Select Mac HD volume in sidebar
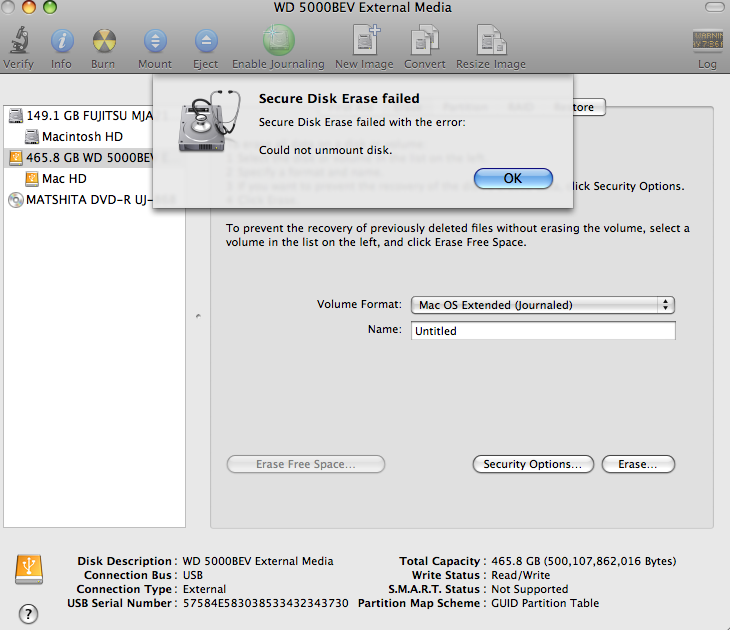Image resolution: width=730 pixels, height=630 pixels. [x=94, y=178]
